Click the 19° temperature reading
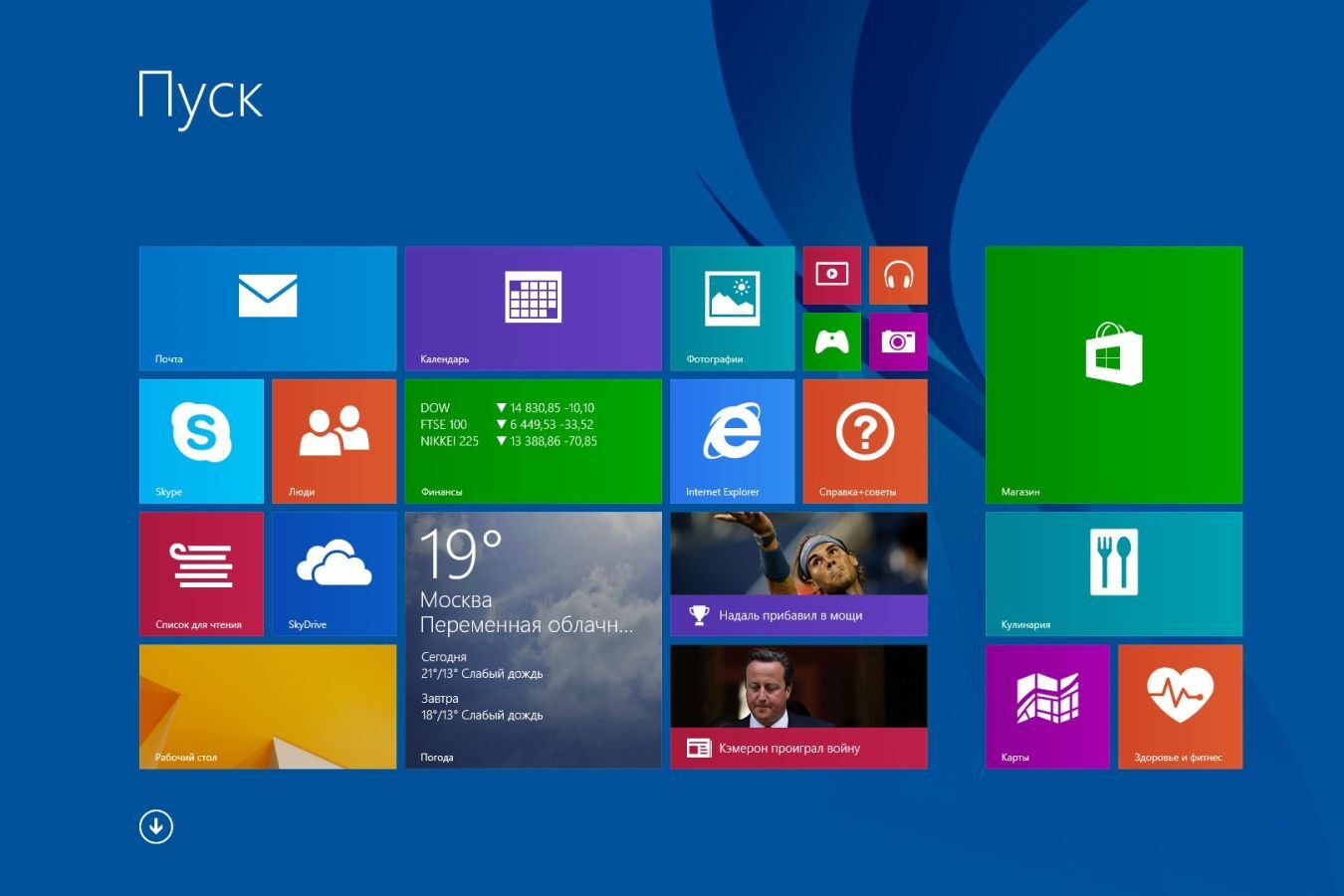1344x896 pixels. pyautogui.click(x=461, y=554)
